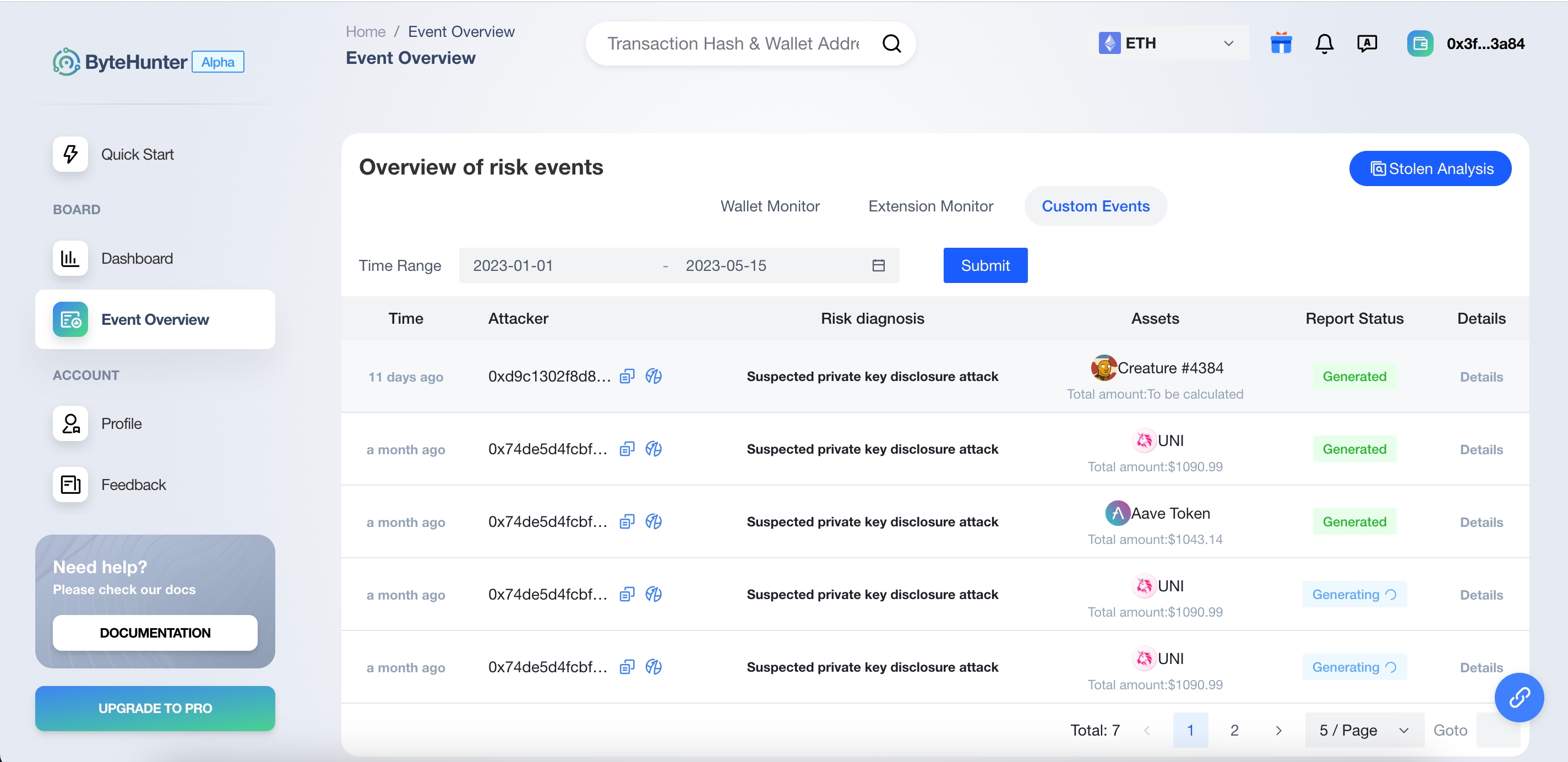1568x762 pixels.
Task: Click the transaction hash search field
Action: pos(733,44)
